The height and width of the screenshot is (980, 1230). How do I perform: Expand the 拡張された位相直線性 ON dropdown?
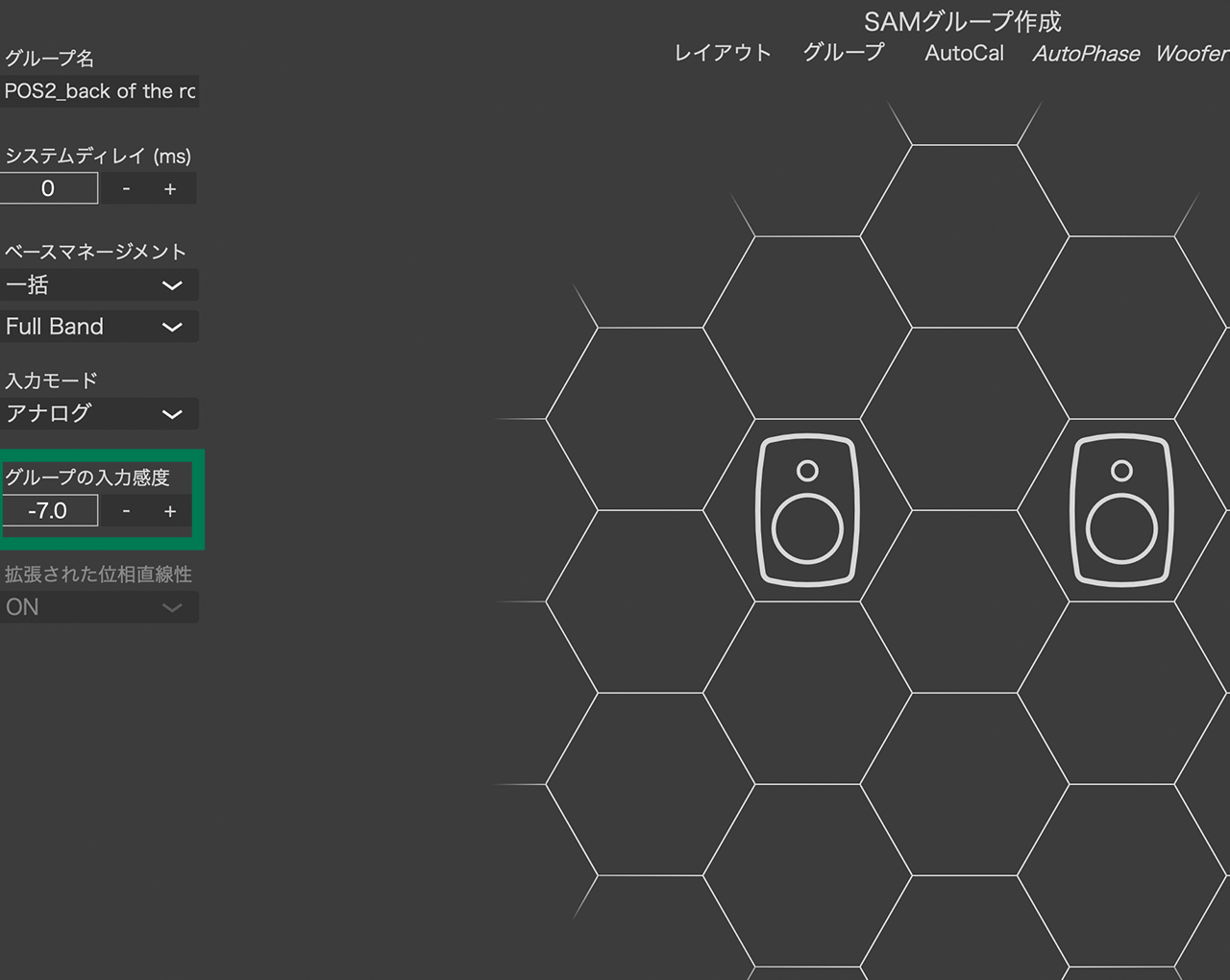pyautogui.click(x=100, y=607)
